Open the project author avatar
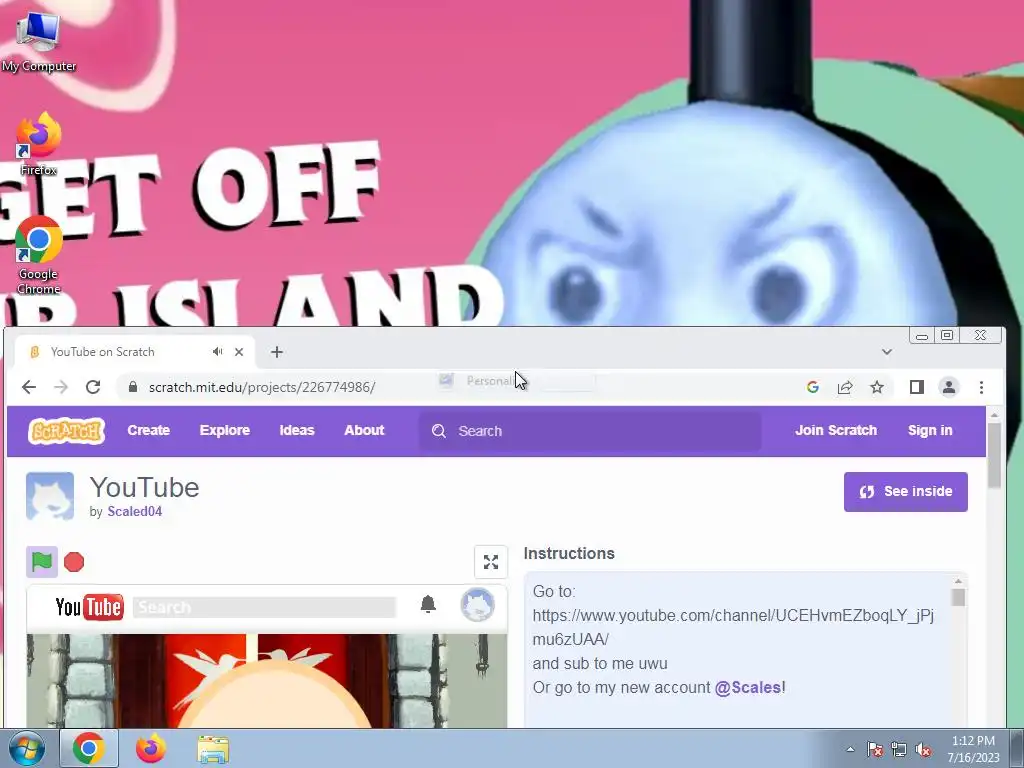Image resolution: width=1024 pixels, height=768 pixels. click(50, 496)
